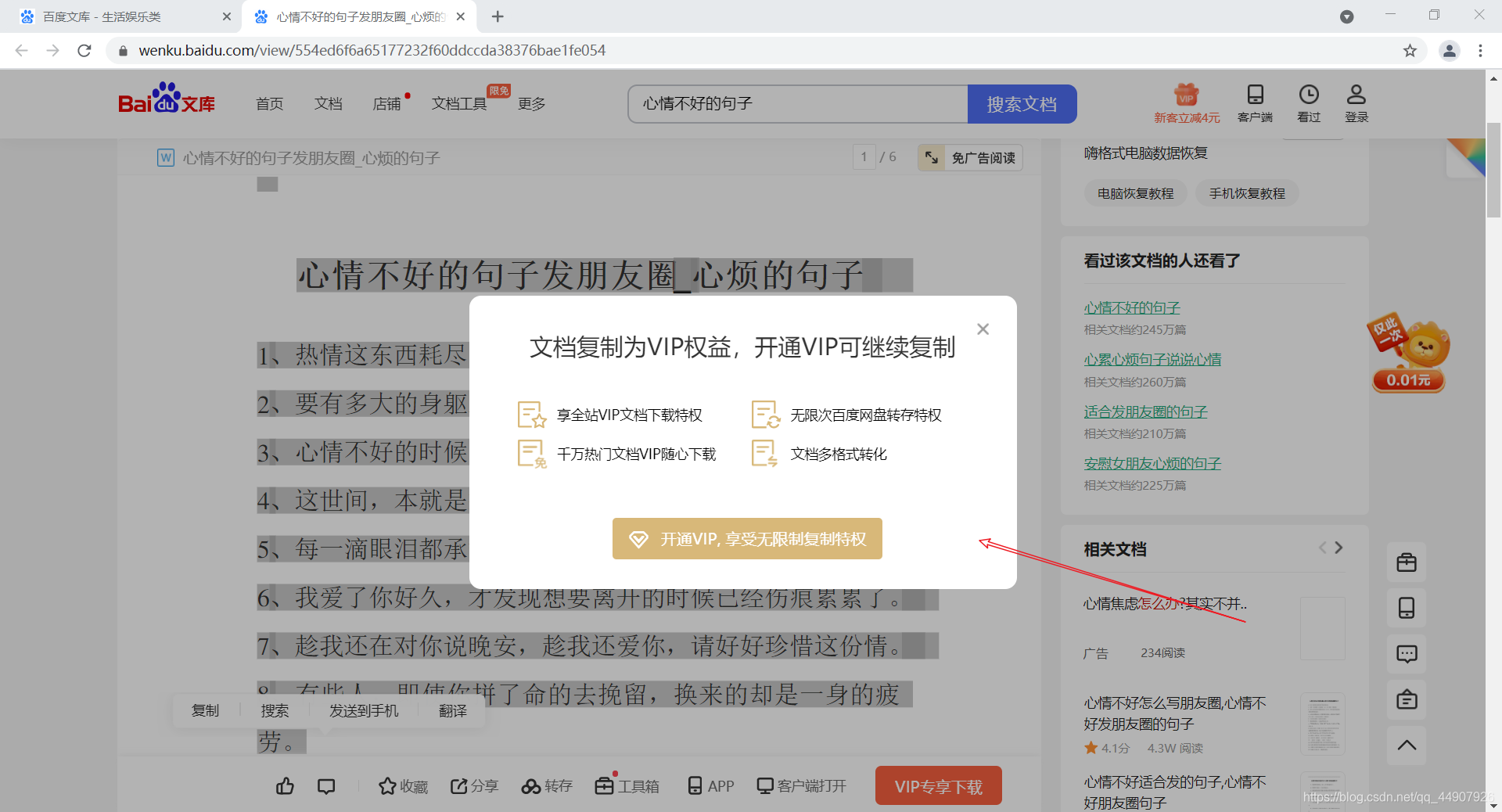Open the feedback chat icon in right sidebar
The image size is (1502, 812).
tap(1406, 654)
